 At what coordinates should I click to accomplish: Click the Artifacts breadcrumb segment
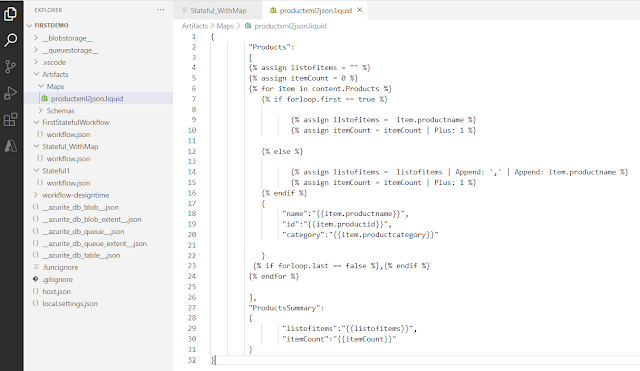[195, 26]
